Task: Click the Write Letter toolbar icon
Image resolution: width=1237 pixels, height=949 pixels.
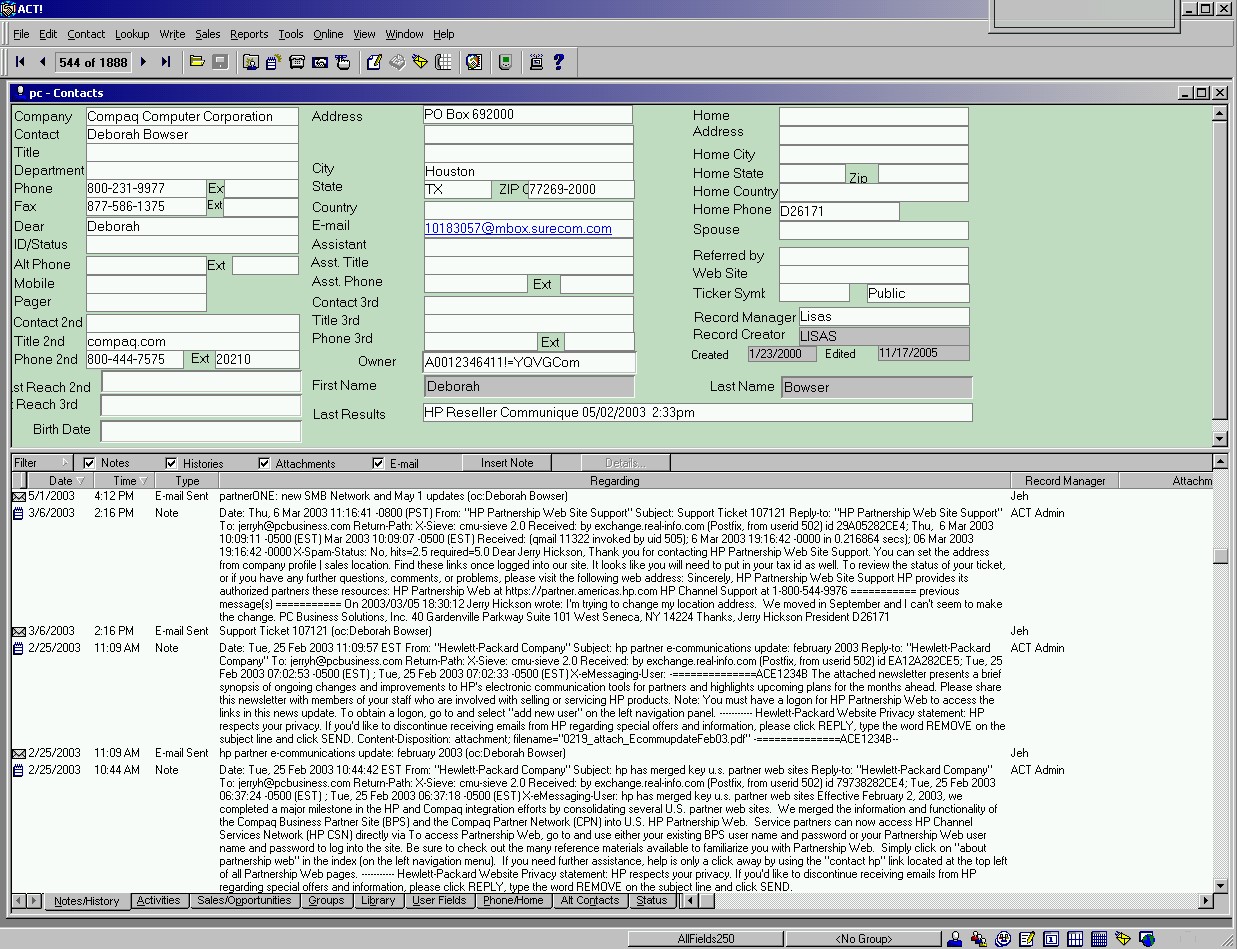Action: pyautogui.click(x=374, y=62)
